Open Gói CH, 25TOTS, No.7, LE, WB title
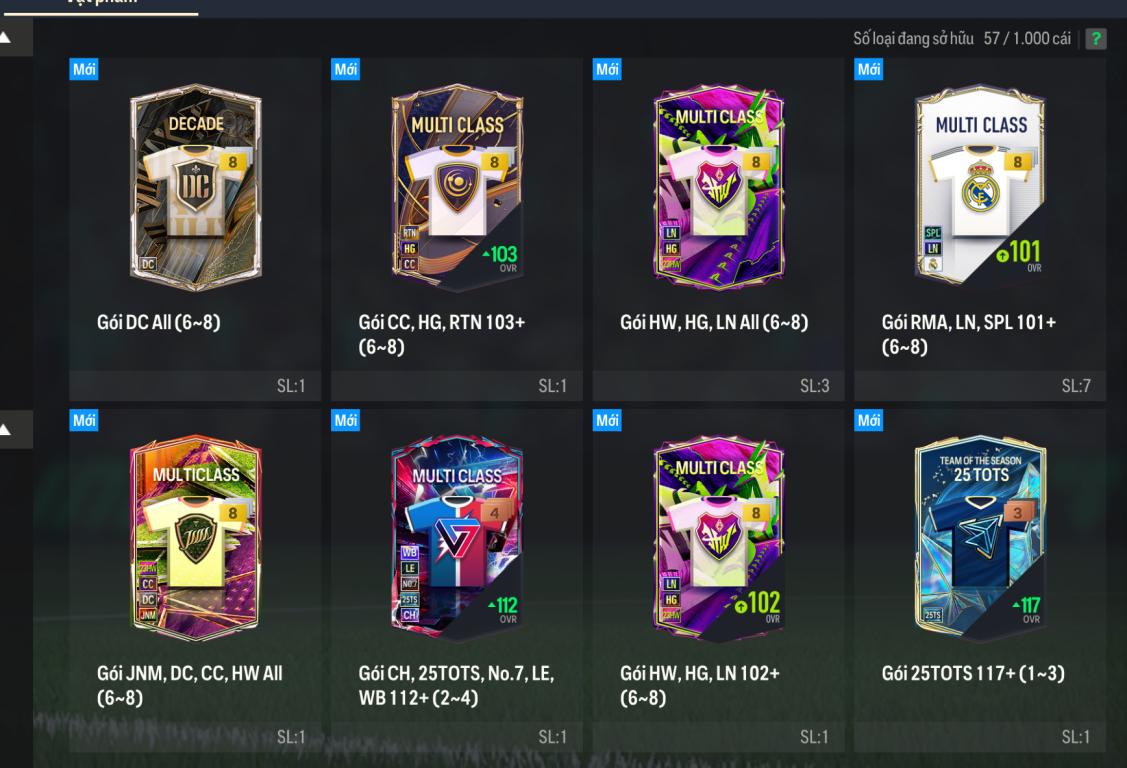This screenshot has height=768, width=1127. [x=456, y=685]
